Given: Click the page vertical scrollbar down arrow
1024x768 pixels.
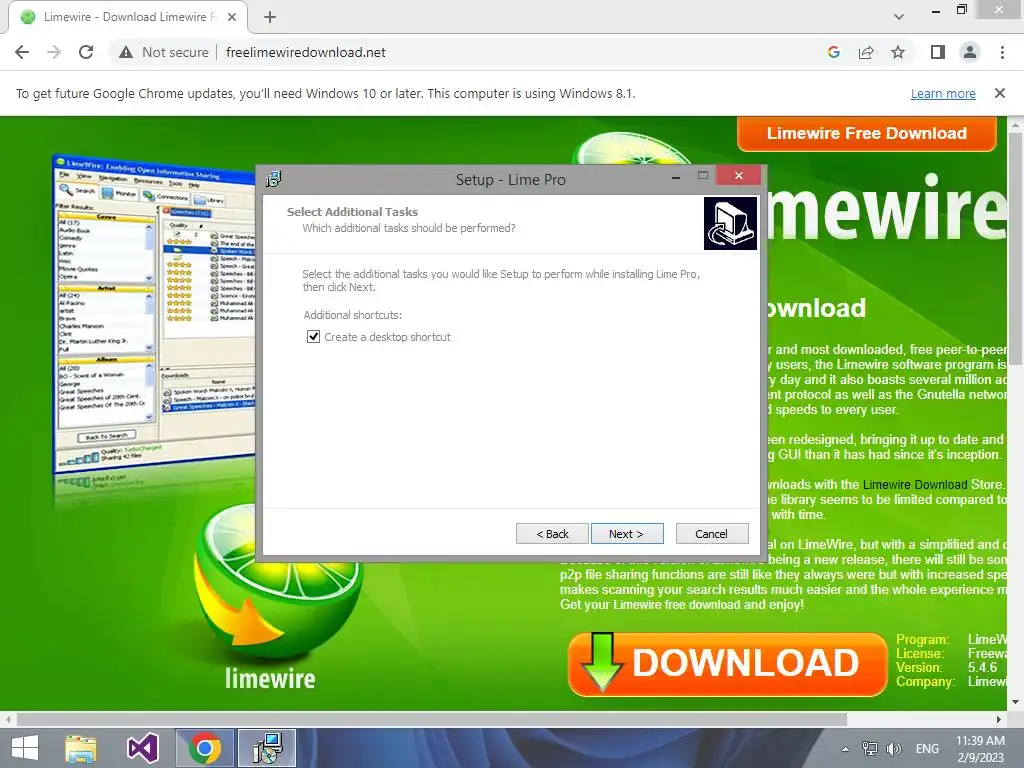Looking at the screenshot, I should 1016,702.
